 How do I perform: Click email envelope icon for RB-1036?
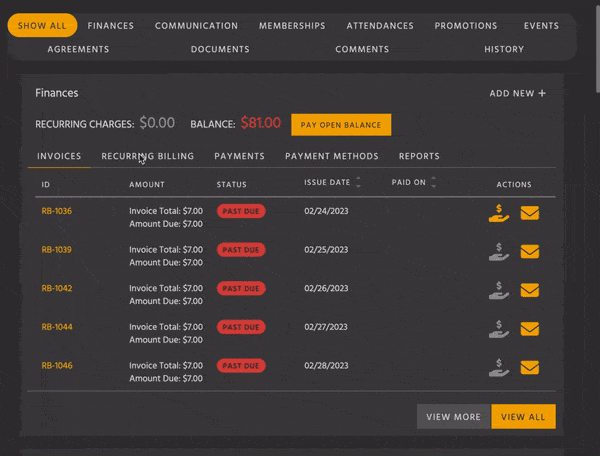[530, 213]
